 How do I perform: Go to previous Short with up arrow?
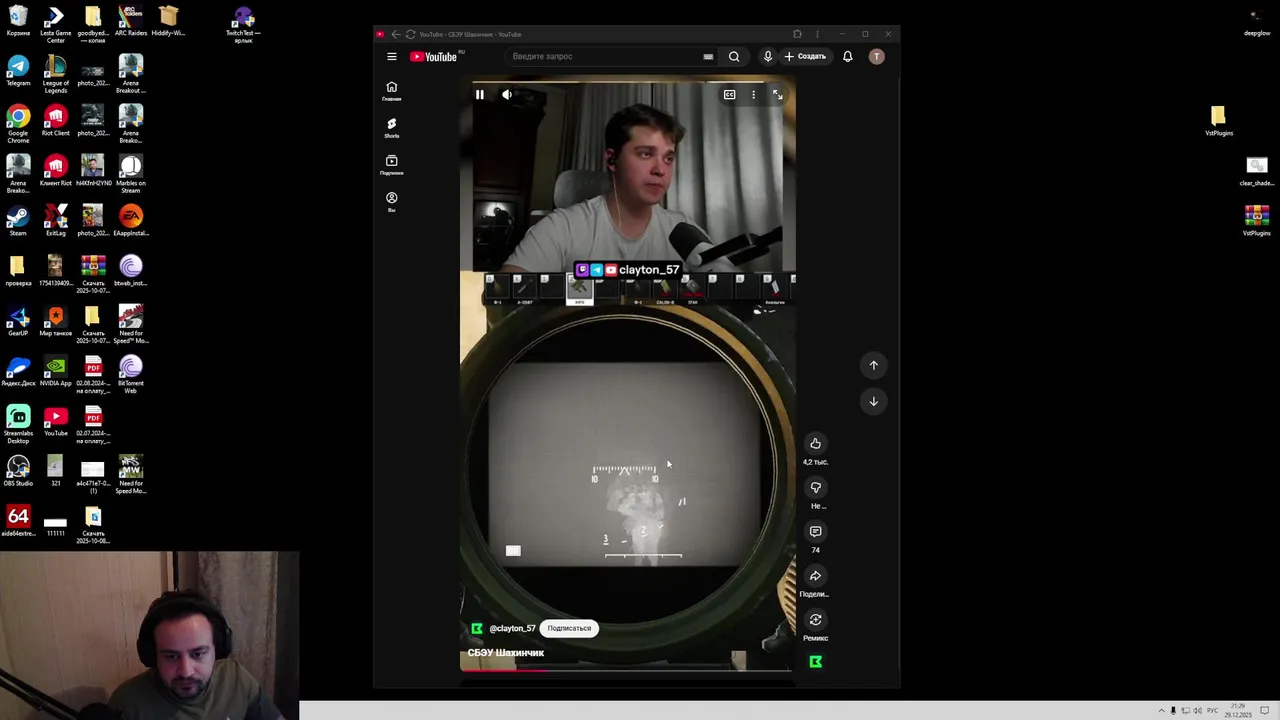click(873, 366)
